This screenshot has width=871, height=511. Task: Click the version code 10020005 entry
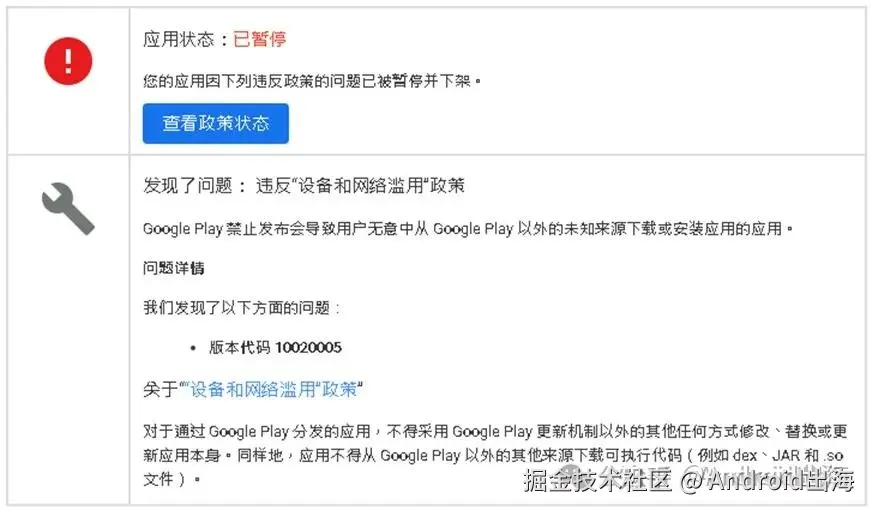coord(308,348)
